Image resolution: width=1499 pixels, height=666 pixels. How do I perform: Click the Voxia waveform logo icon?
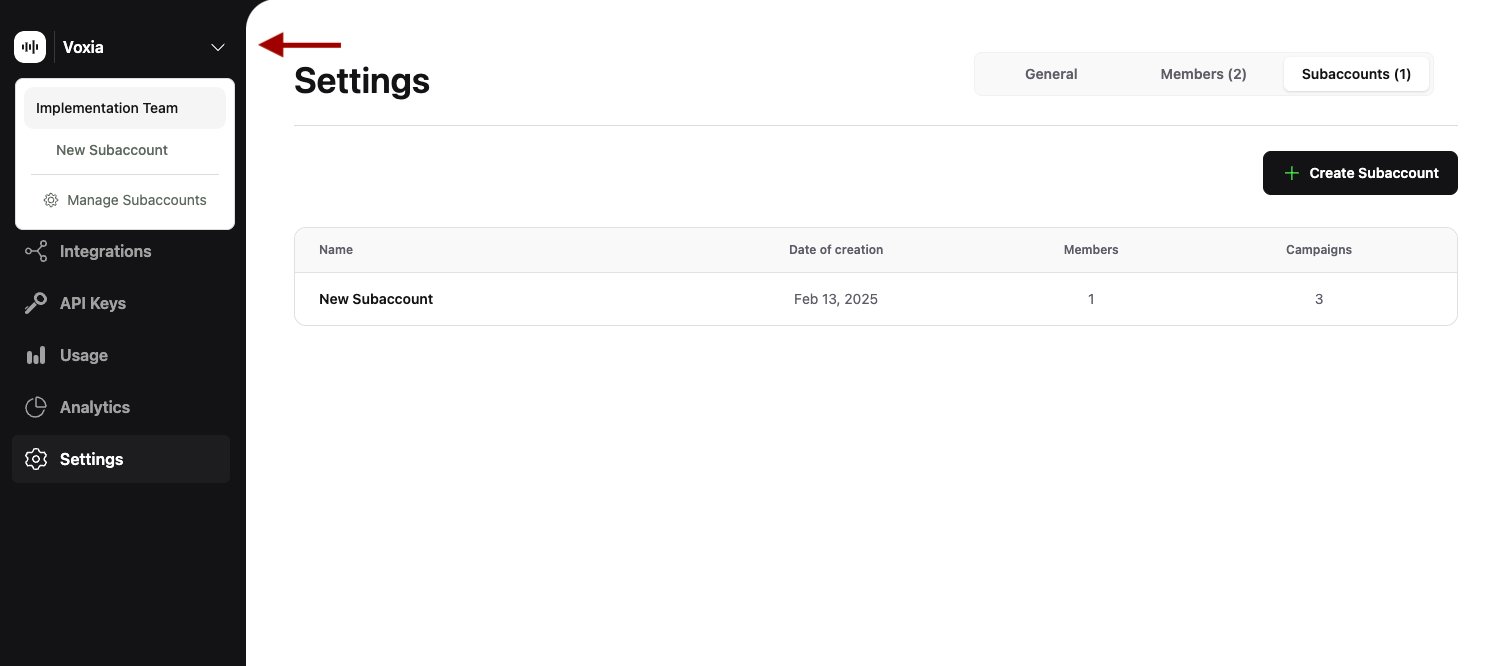coord(29,46)
